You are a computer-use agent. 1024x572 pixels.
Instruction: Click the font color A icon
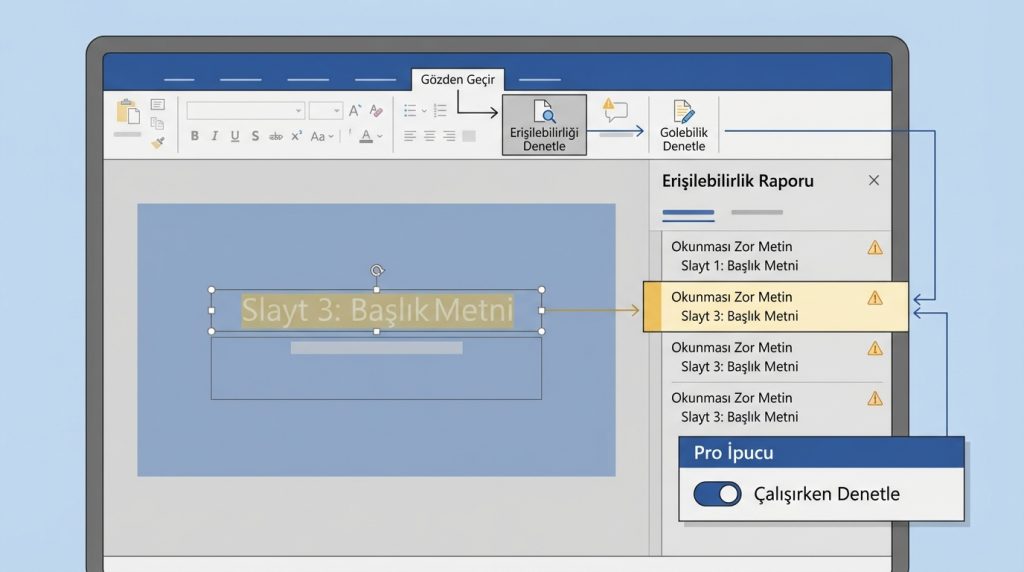pos(366,136)
